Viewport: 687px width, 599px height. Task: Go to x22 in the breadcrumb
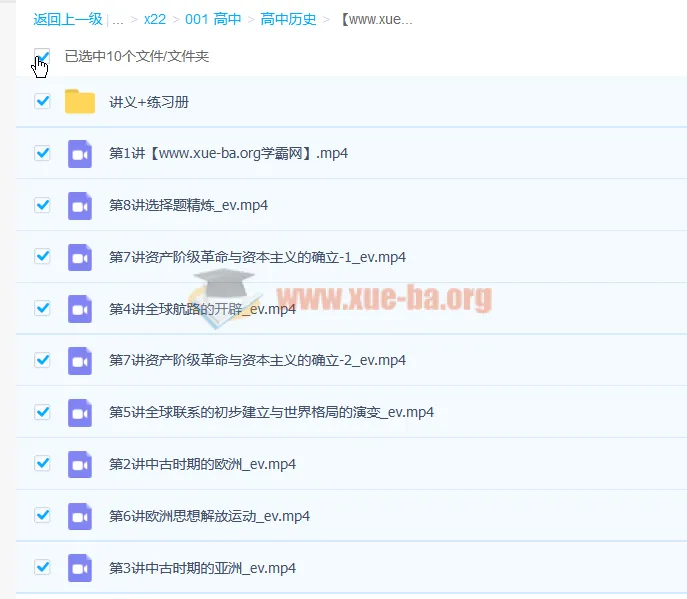154,19
